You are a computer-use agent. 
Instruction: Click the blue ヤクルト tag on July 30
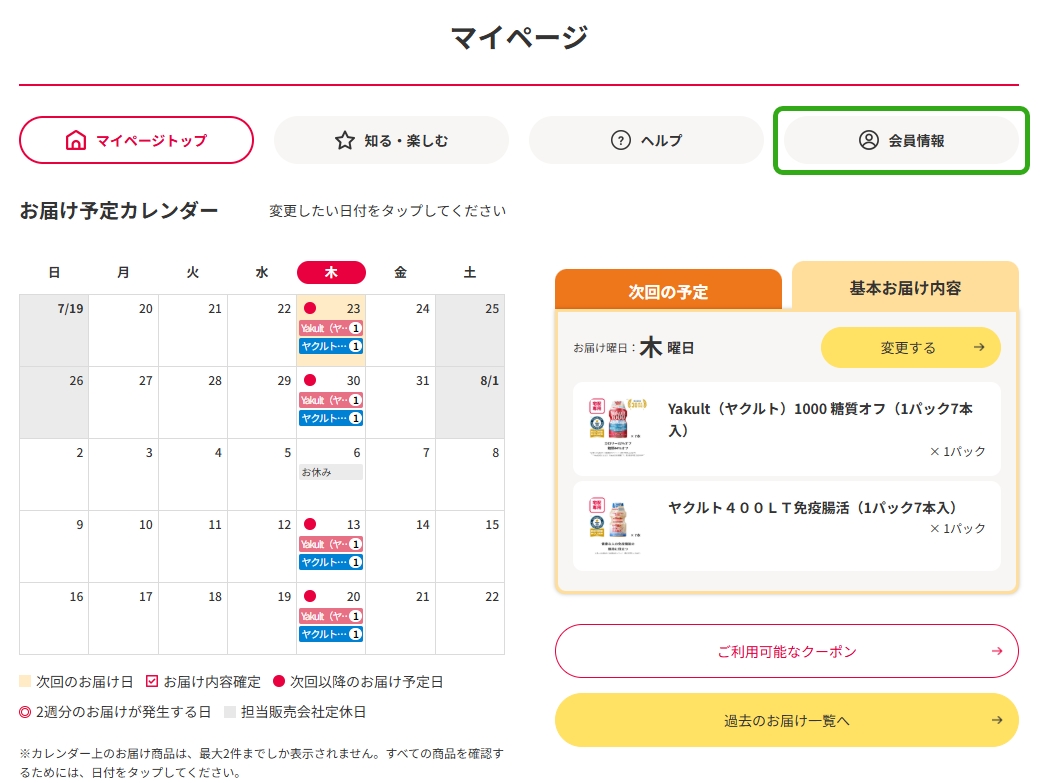click(x=331, y=418)
